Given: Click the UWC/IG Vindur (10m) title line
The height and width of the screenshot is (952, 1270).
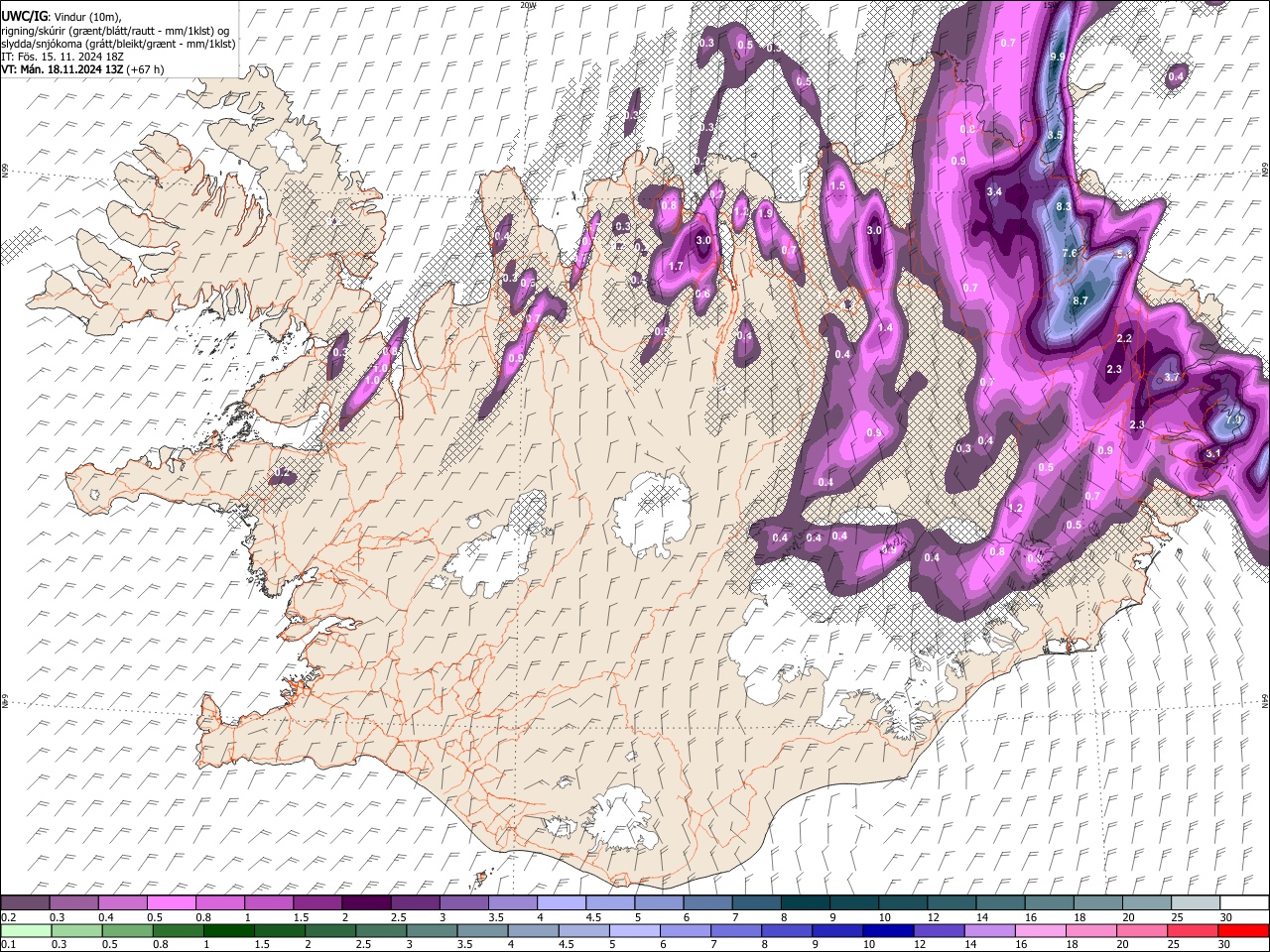Looking at the screenshot, I should (x=61, y=17).
